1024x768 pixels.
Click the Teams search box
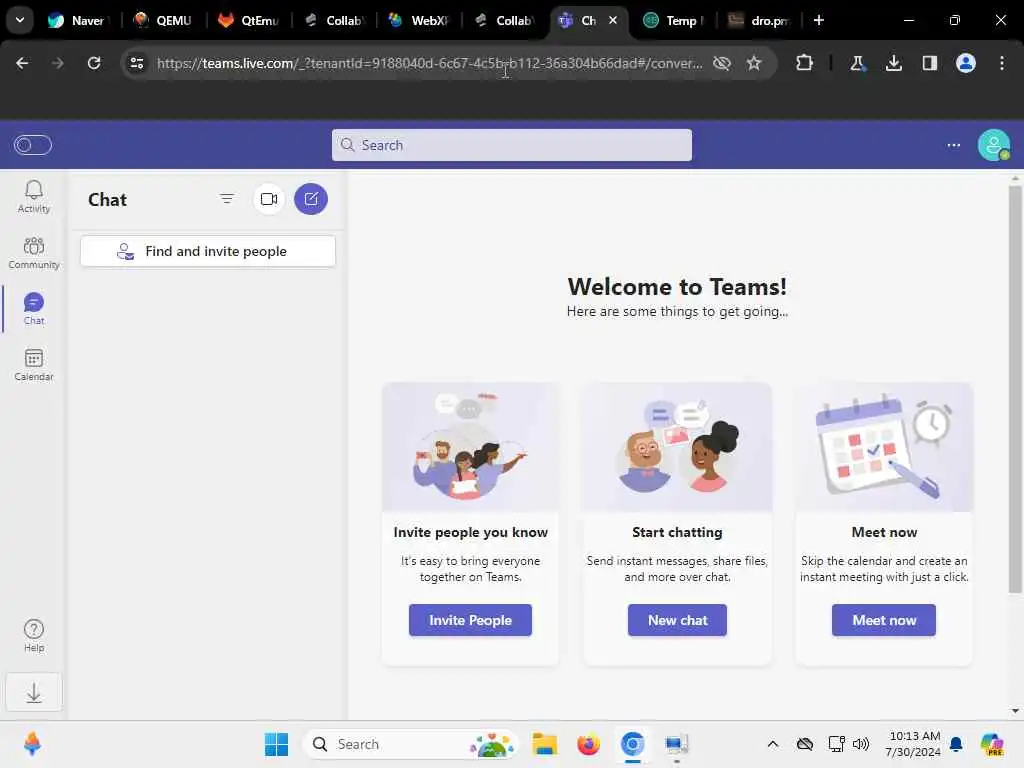tap(511, 145)
